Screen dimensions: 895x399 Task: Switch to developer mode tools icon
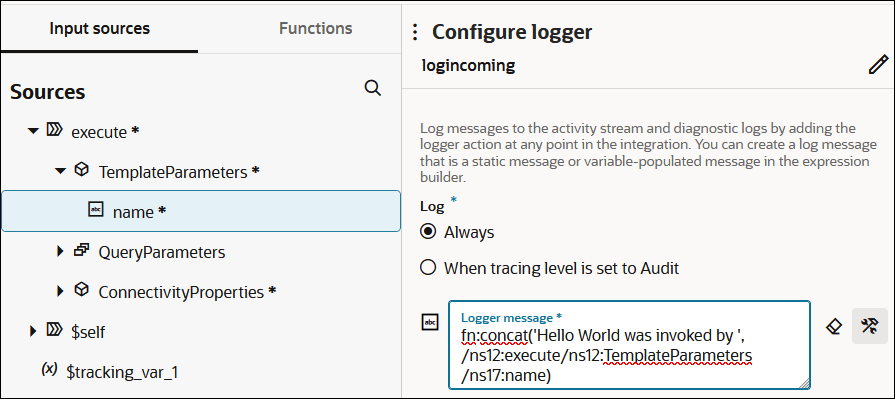[x=870, y=326]
